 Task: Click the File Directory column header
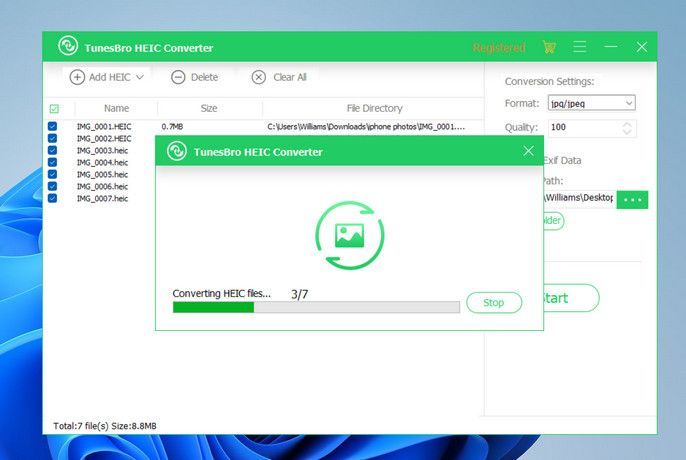coord(374,108)
